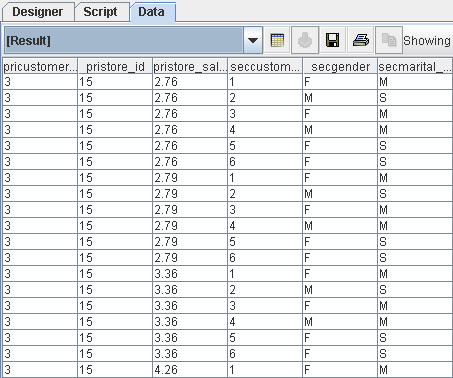
Task: Select the first cell with value 2.79
Action: coord(190,178)
